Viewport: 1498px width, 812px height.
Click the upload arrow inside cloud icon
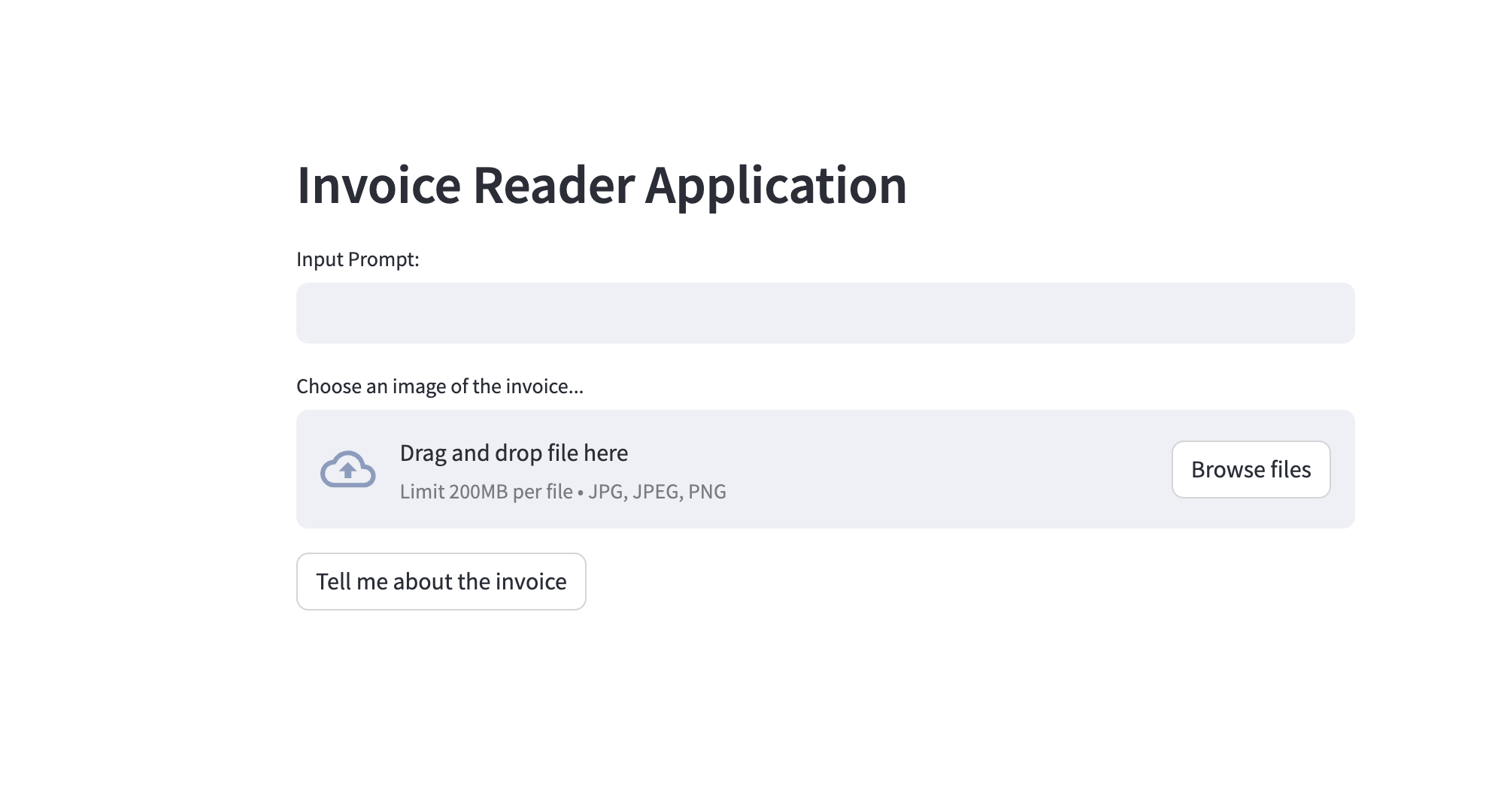347,469
